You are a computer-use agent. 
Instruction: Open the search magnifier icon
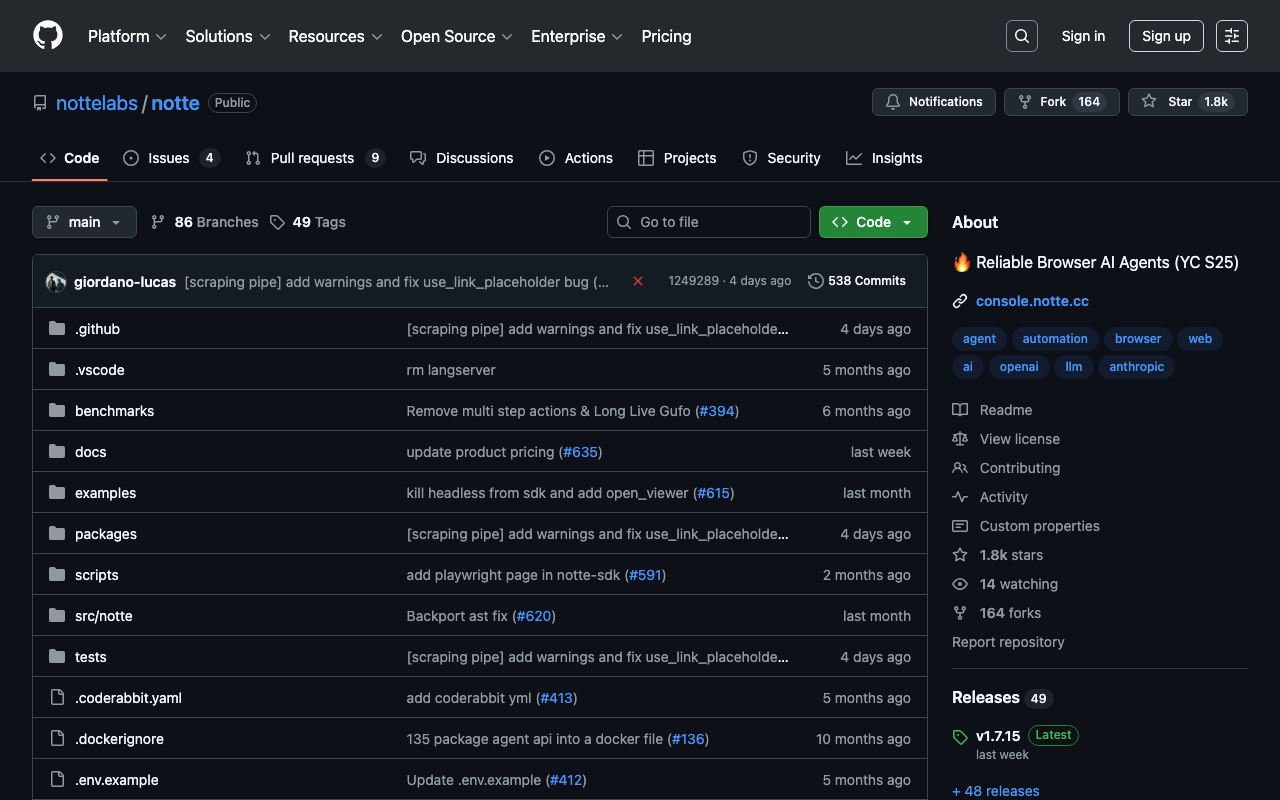[1021, 36]
